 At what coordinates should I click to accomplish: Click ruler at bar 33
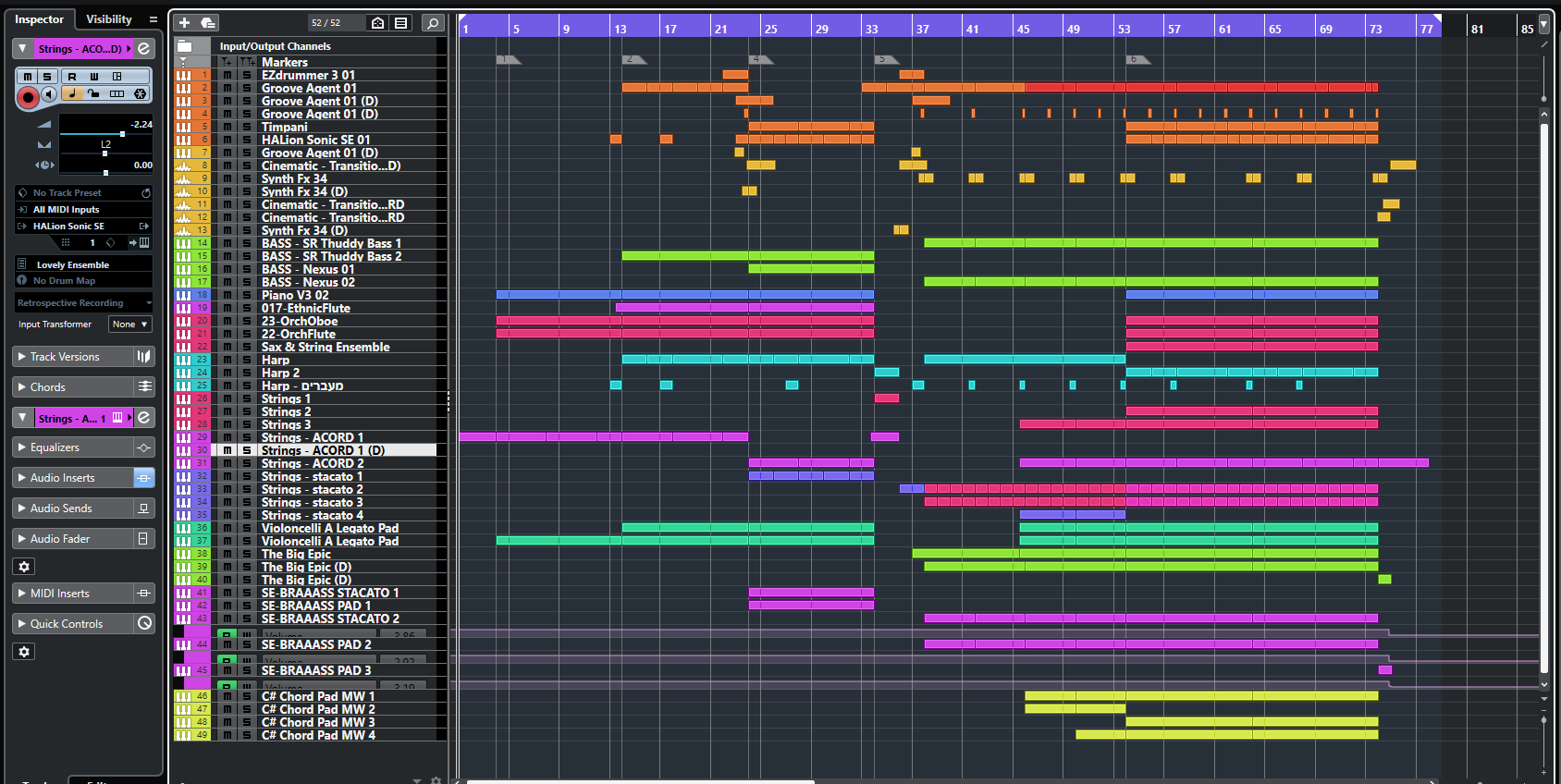tap(871, 29)
